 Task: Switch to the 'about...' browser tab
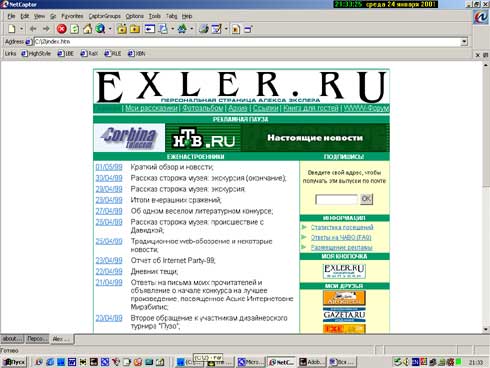click(x=12, y=339)
